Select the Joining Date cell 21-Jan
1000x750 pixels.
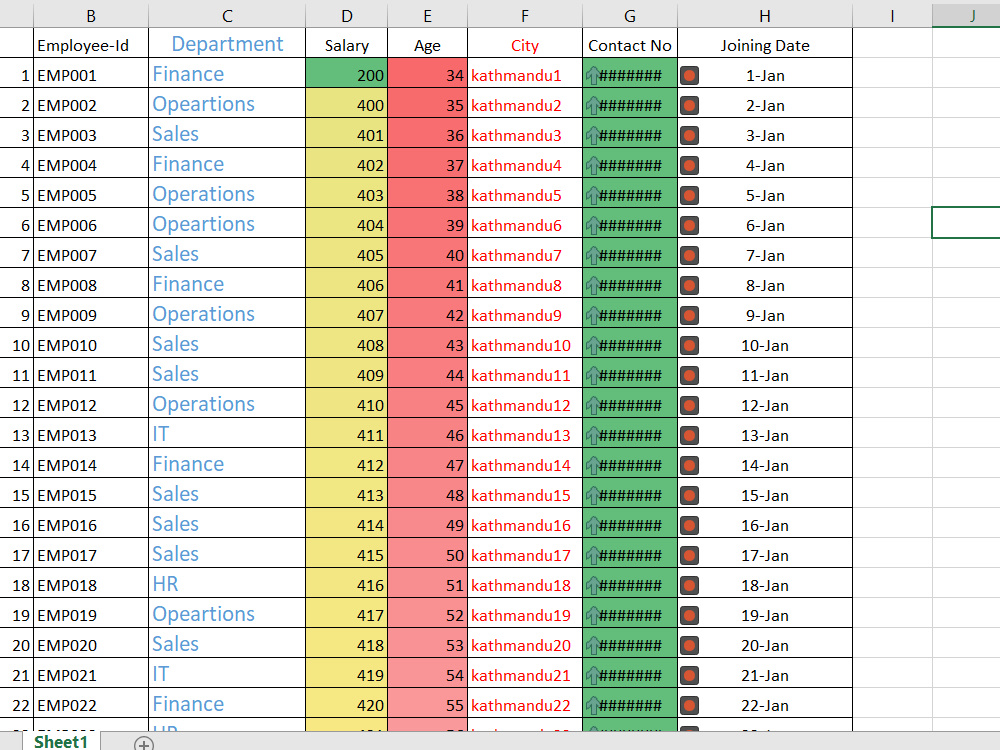coord(765,675)
